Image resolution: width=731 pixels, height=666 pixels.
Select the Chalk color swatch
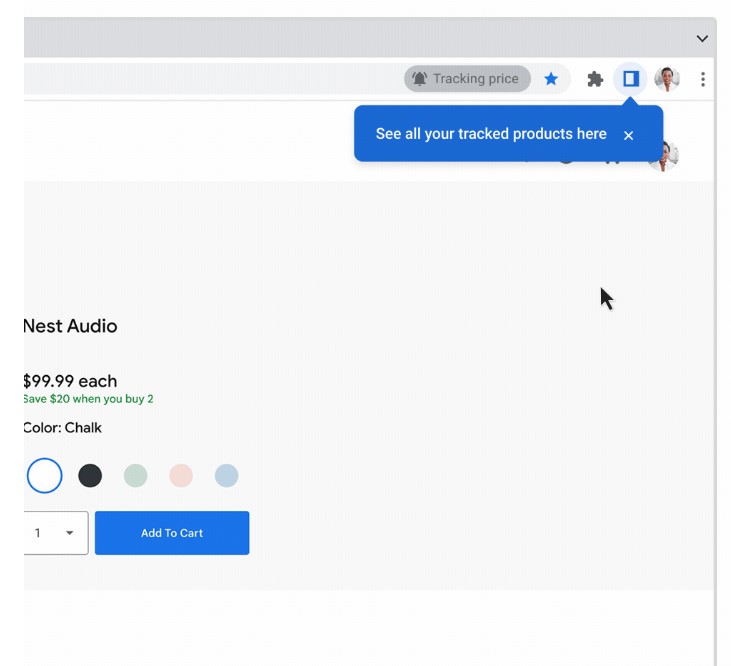44,475
